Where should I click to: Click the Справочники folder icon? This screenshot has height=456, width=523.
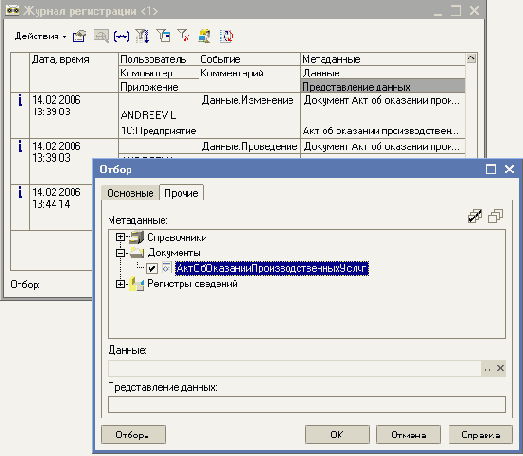136,237
